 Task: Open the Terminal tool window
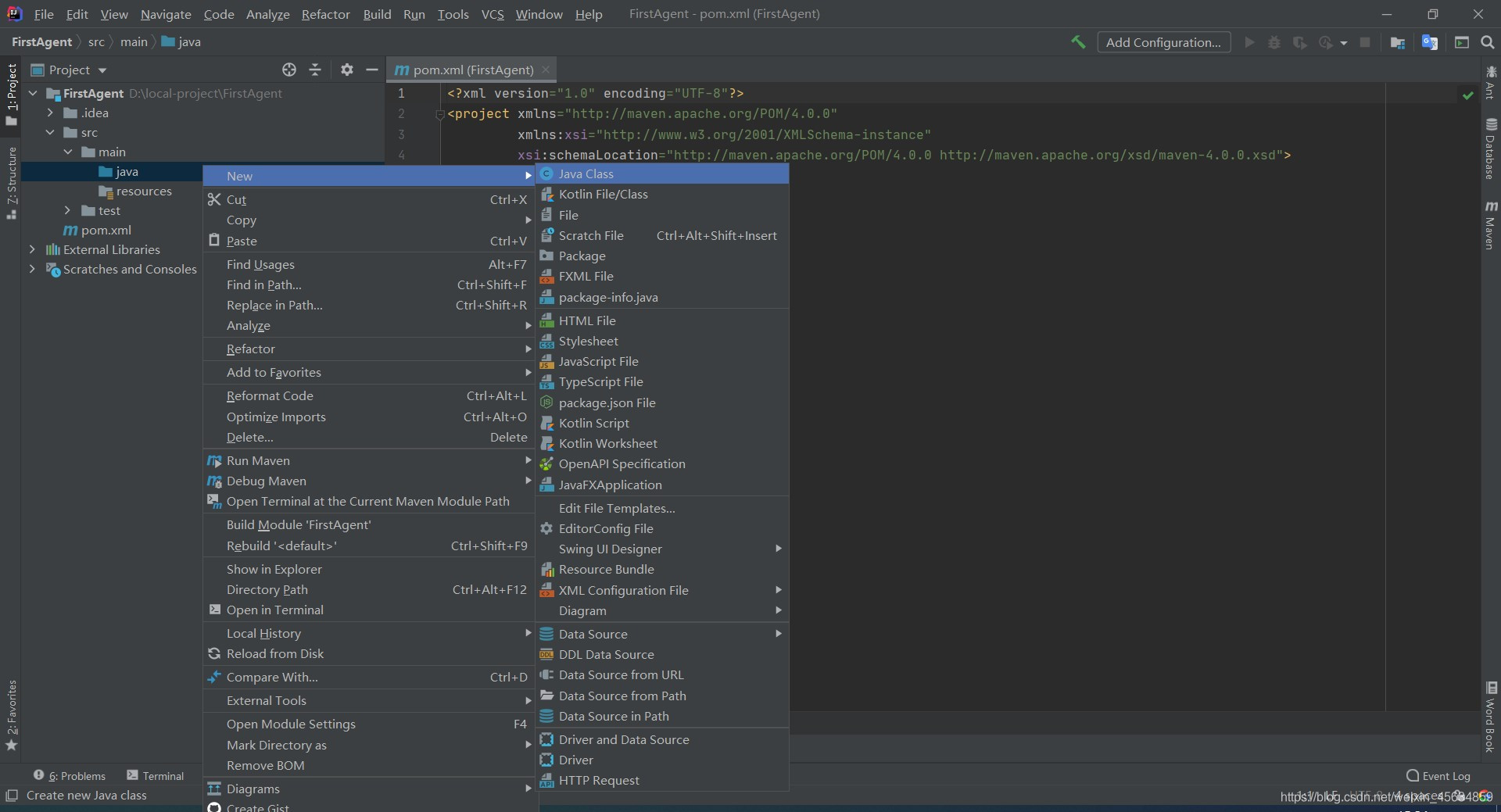coord(156,775)
